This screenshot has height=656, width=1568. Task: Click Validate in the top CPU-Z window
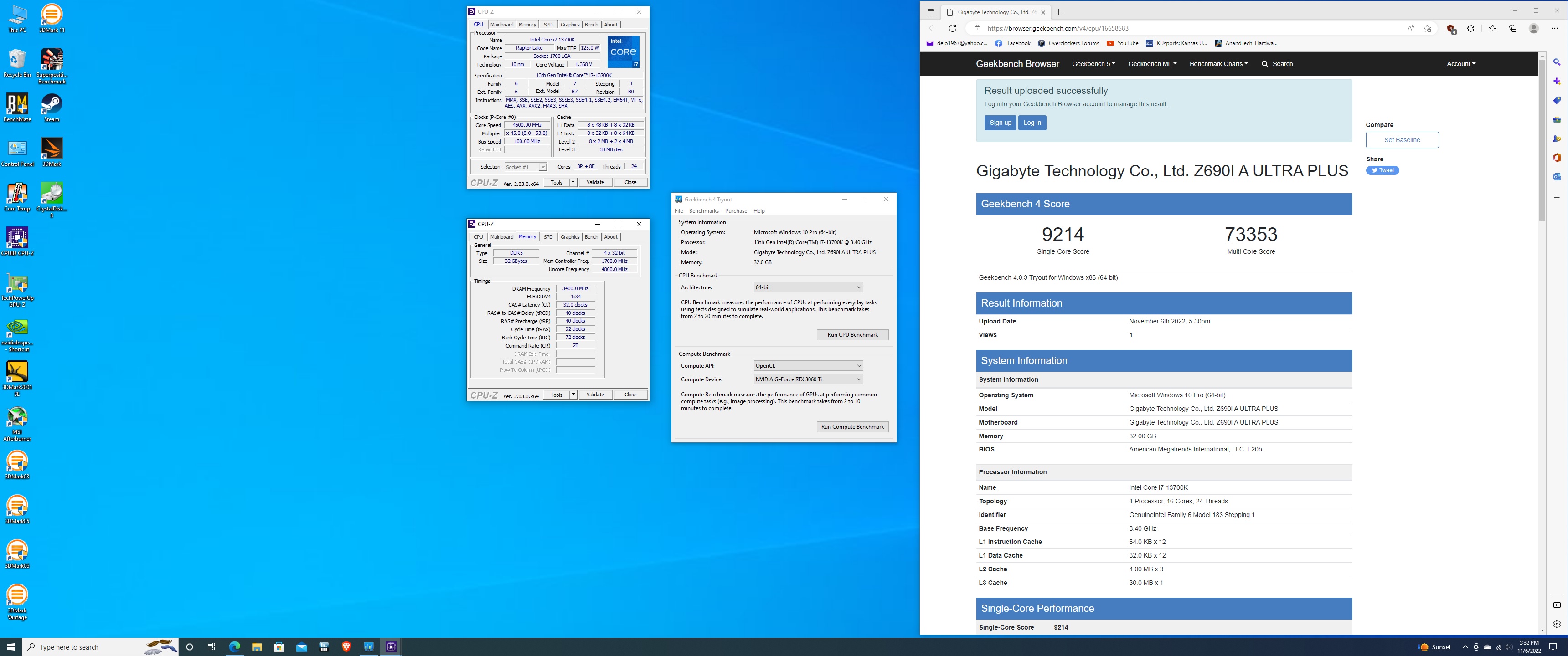click(x=595, y=182)
